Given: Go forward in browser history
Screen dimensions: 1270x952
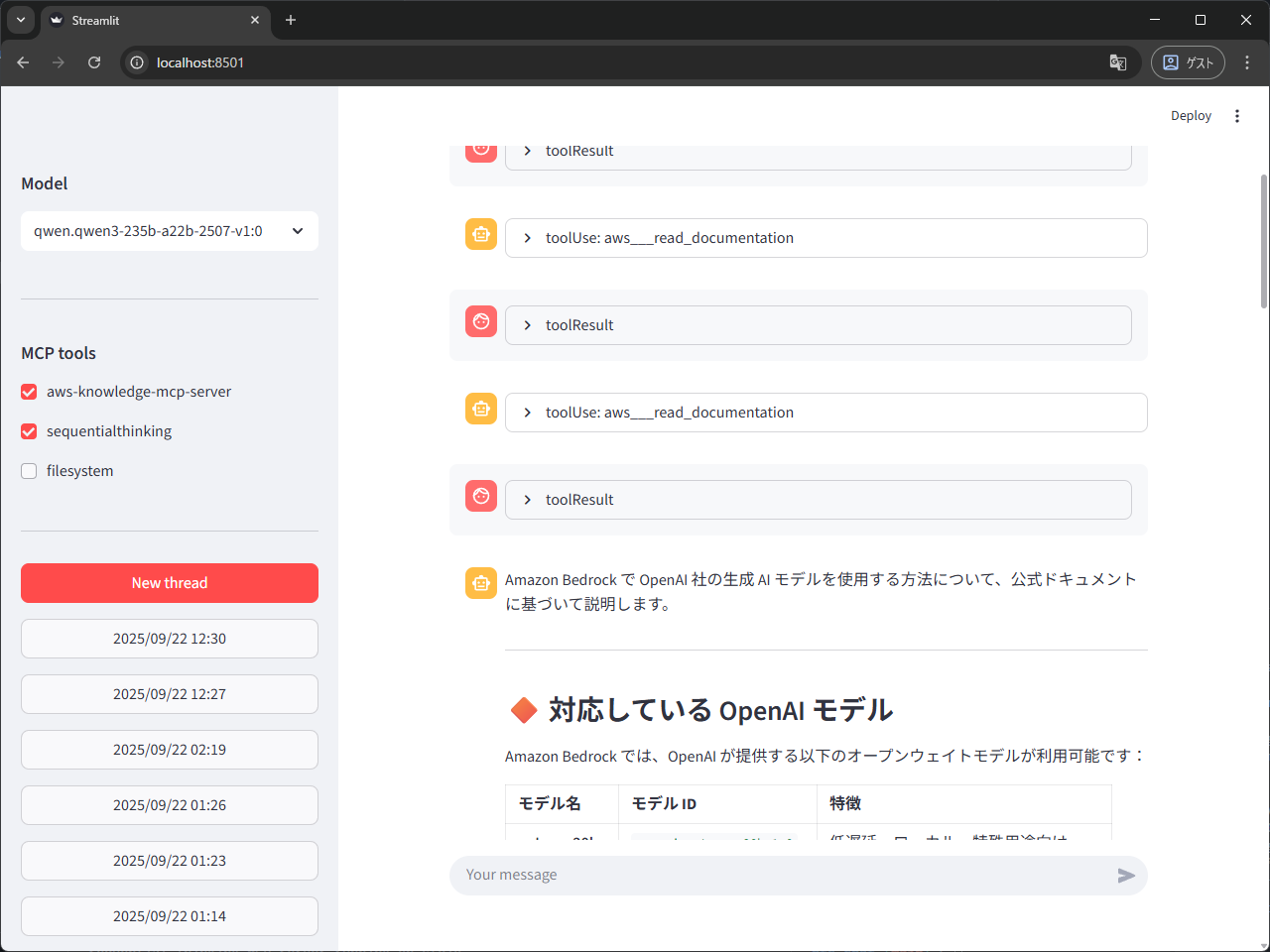Looking at the screenshot, I should point(59,62).
